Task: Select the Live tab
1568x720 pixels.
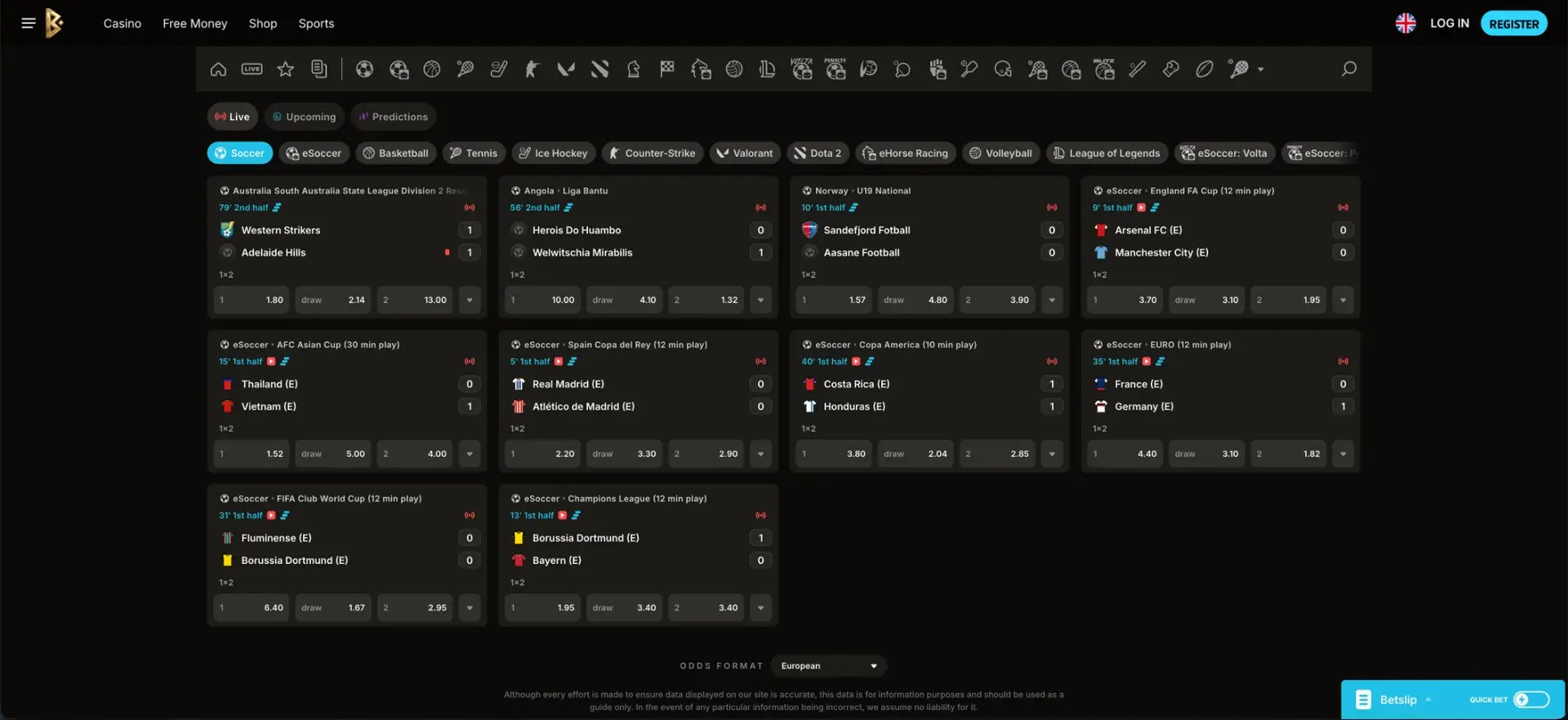Action: (233, 117)
